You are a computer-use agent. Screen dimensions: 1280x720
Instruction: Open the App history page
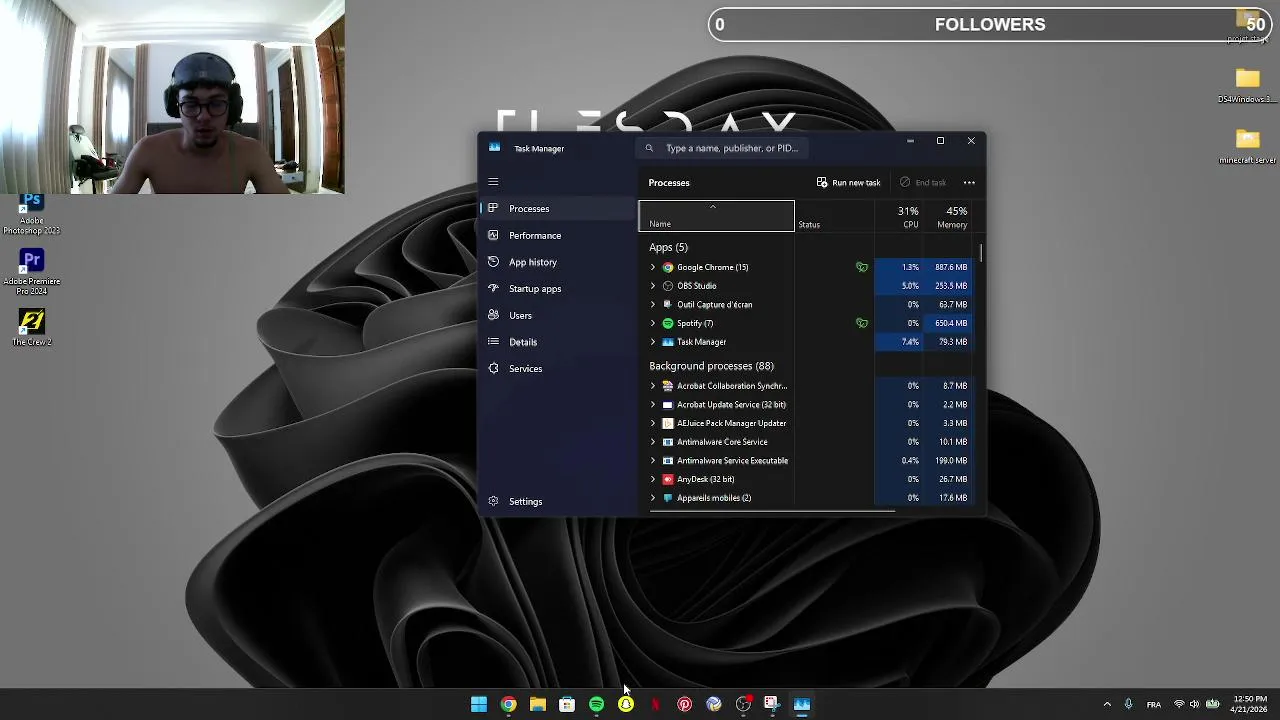[x=559, y=262]
